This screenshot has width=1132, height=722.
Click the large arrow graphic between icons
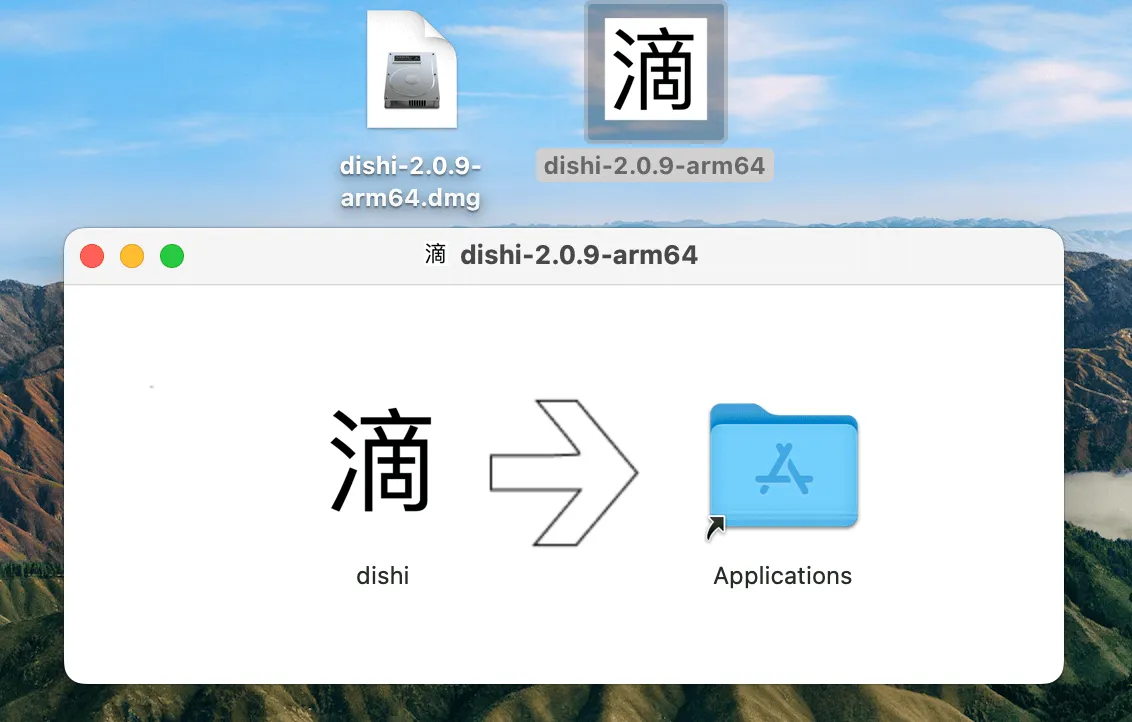563,472
